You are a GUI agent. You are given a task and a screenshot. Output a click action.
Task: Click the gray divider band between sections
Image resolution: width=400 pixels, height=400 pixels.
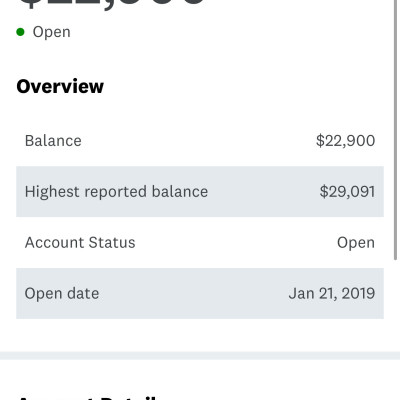[200, 356]
